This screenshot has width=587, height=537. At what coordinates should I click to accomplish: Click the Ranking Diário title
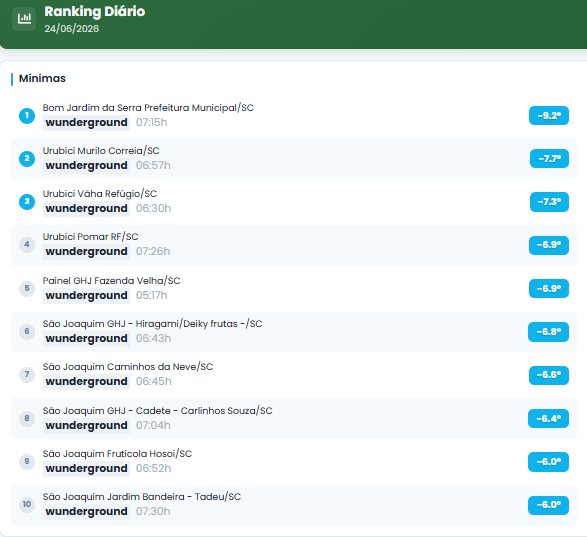95,12
